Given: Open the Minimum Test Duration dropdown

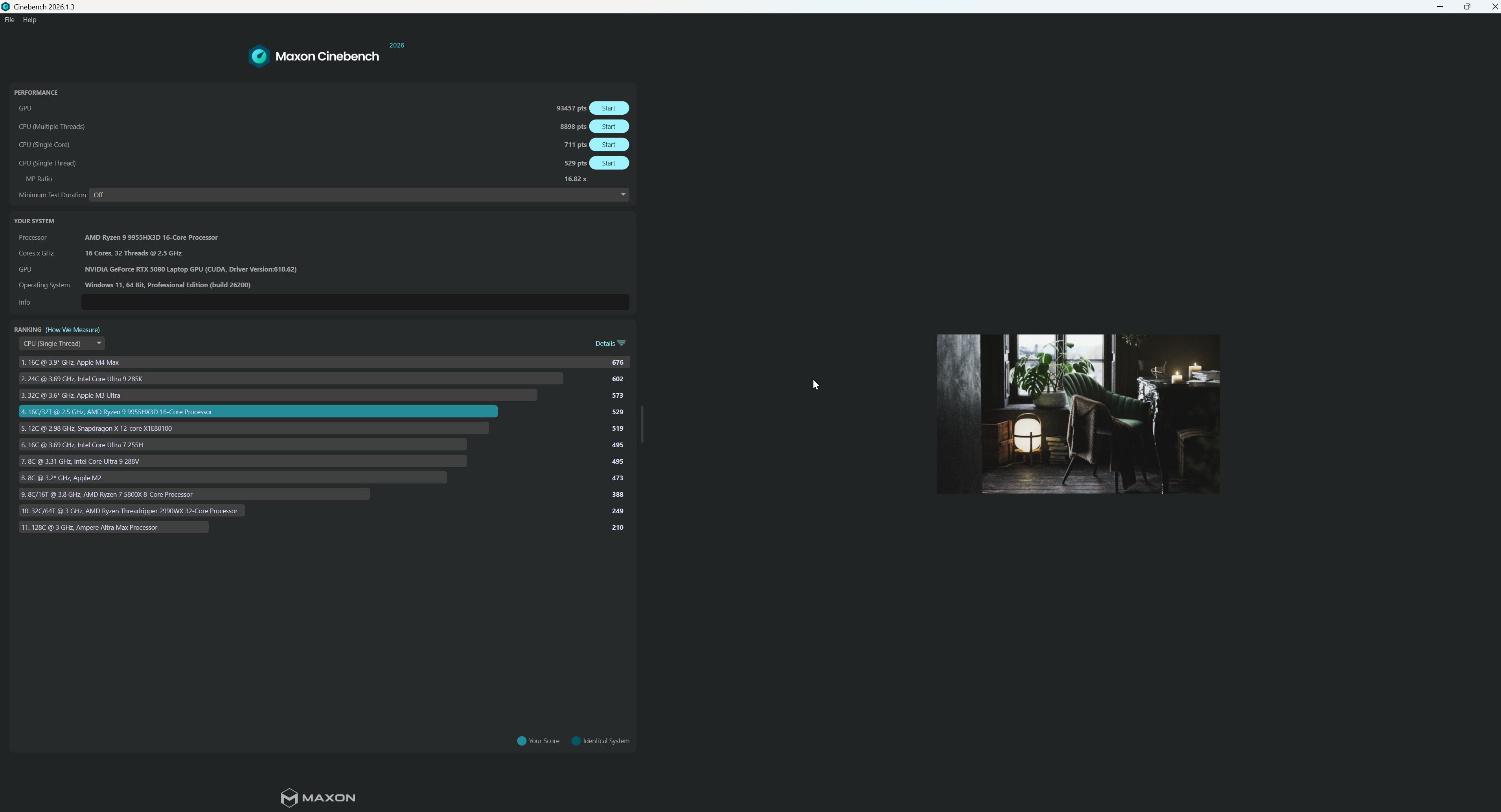Looking at the screenshot, I should [x=359, y=195].
